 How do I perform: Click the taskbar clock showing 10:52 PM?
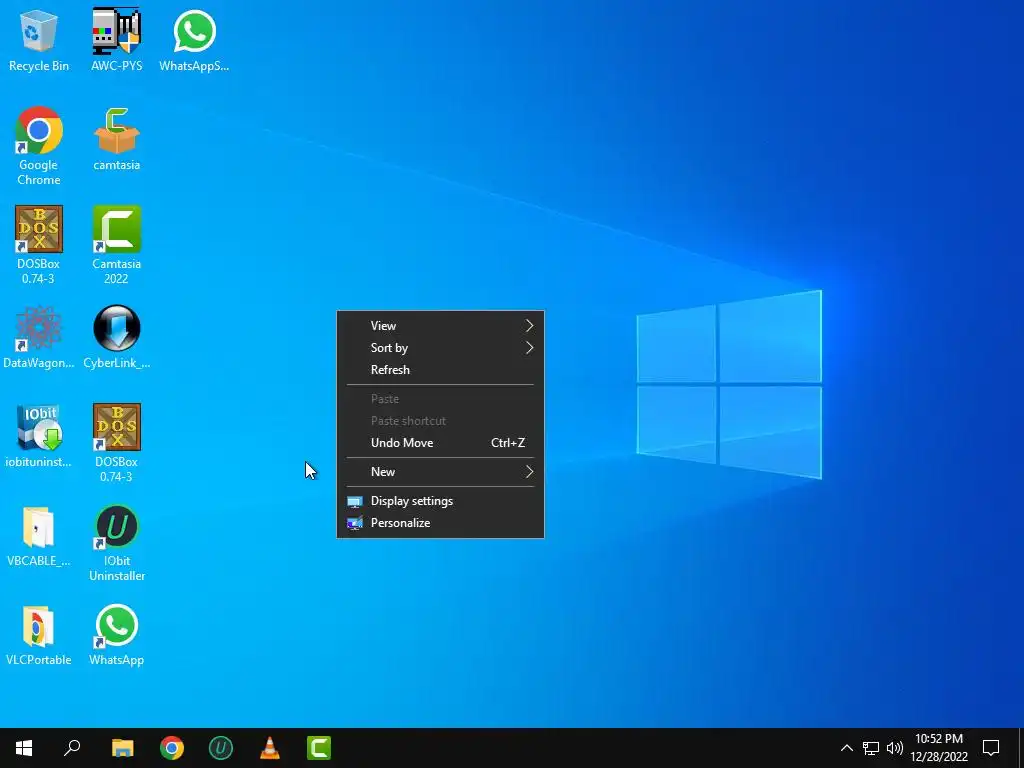[x=939, y=748]
